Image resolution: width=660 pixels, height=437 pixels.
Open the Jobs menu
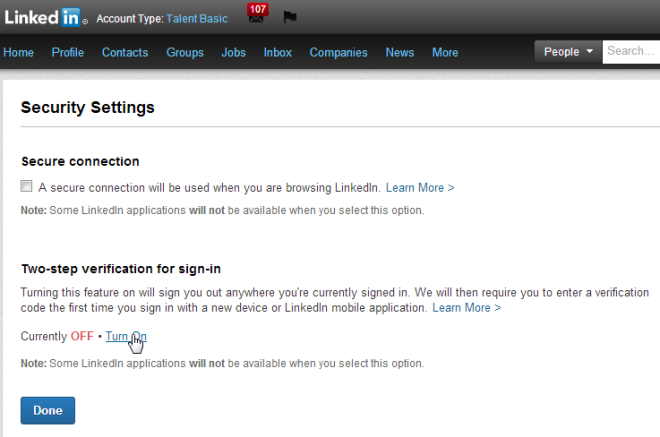coord(234,52)
